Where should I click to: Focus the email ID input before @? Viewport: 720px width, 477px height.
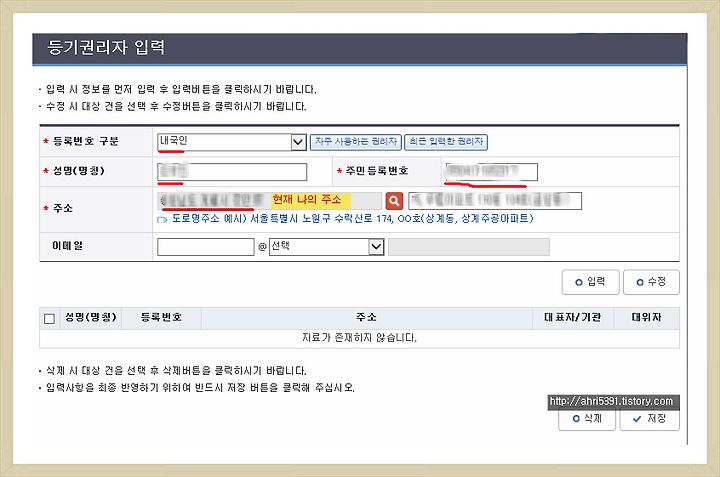coord(206,247)
